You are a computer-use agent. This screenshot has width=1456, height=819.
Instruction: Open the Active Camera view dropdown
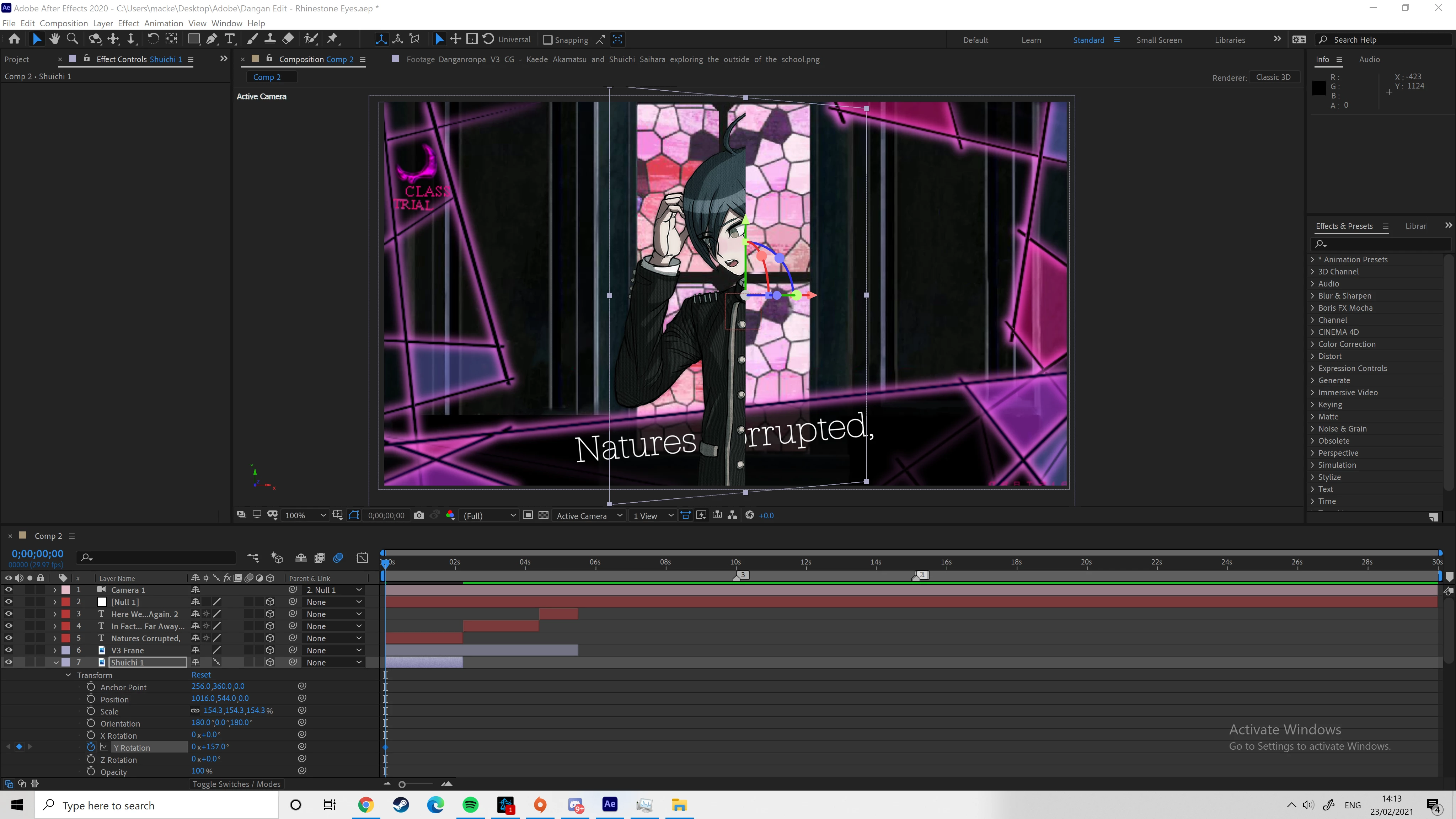coord(589,515)
